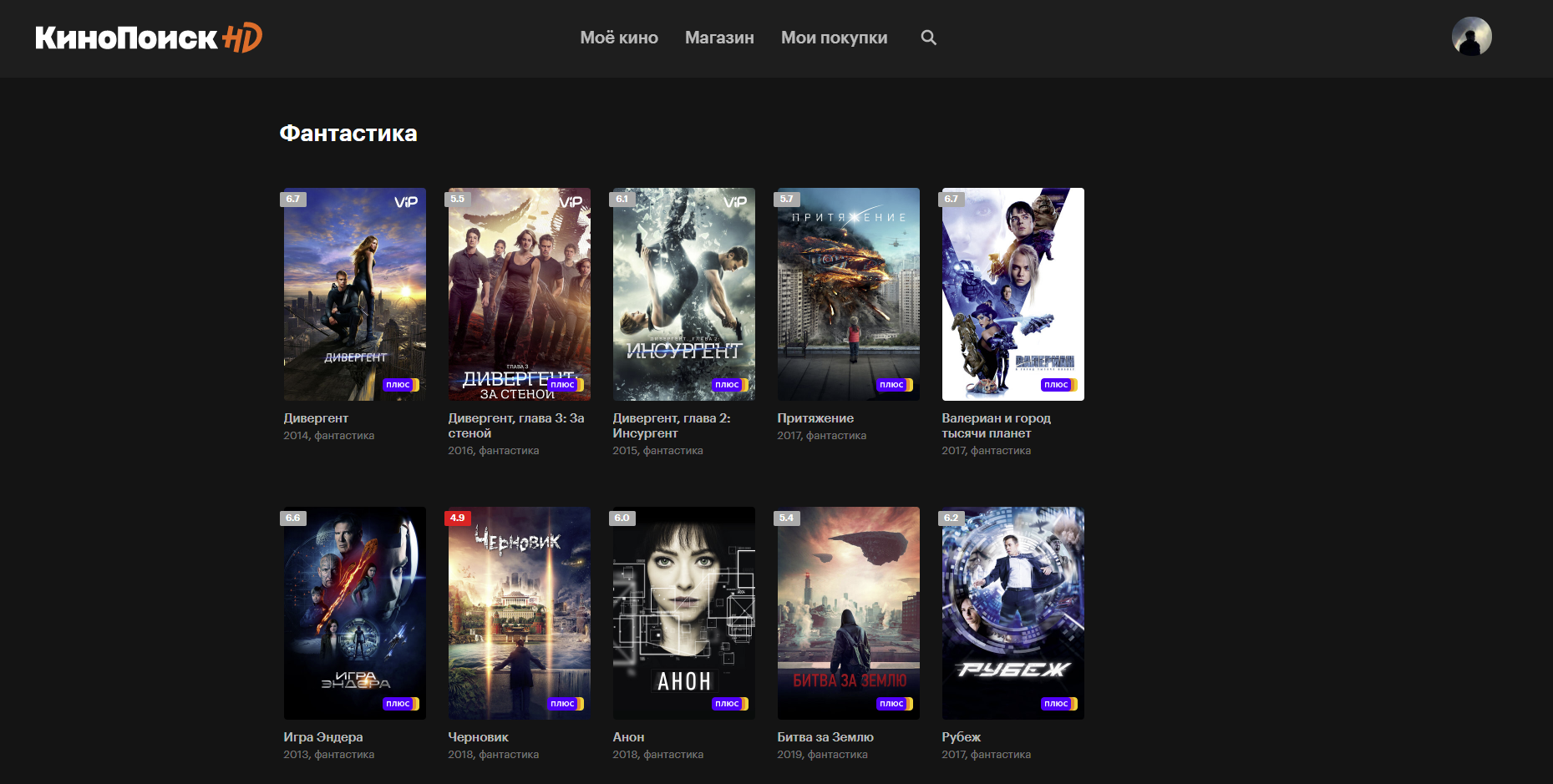Open the Битва за Землю poster

(849, 613)
